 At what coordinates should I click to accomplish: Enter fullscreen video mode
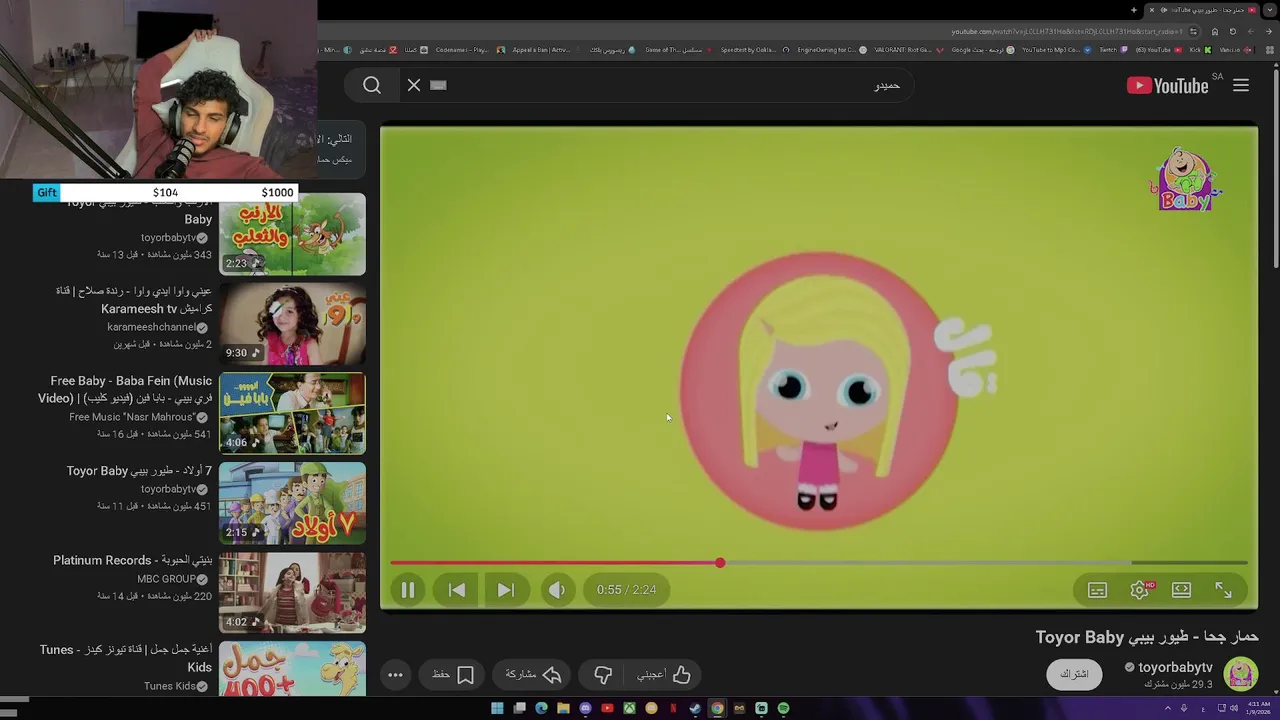pyautogui.click(x=1223, y=590)
